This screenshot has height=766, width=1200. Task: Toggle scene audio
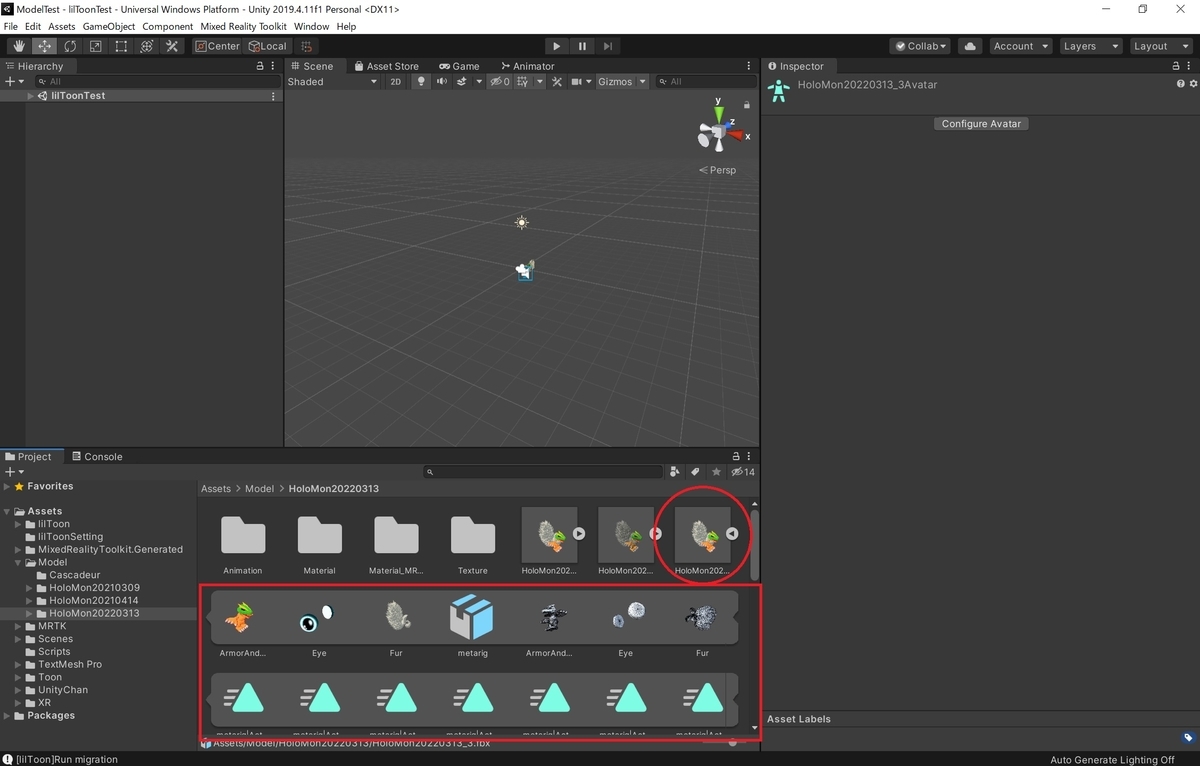[442, 82]
